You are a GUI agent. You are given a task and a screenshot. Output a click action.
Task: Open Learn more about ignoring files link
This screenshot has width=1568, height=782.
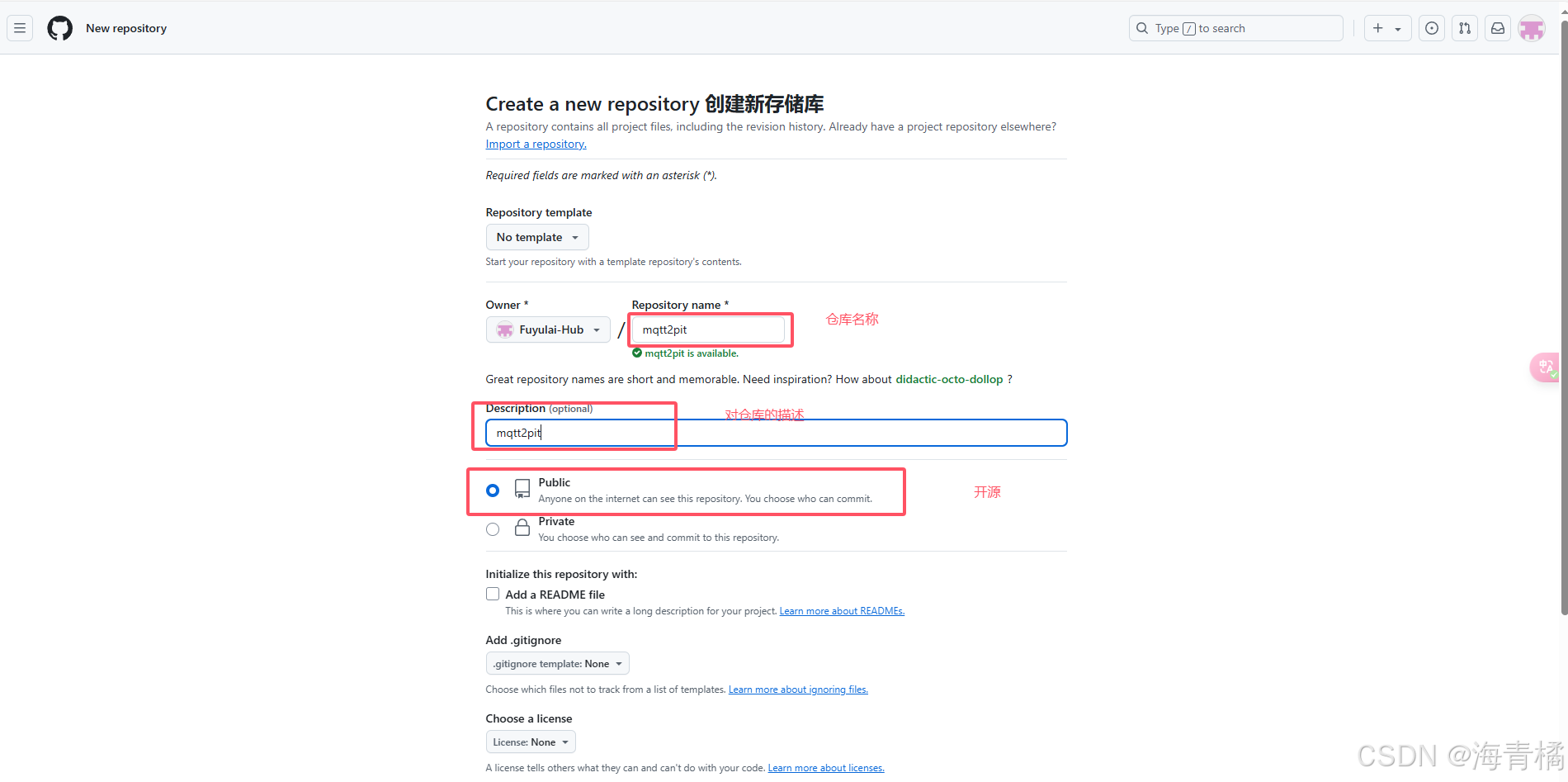pyautogui.click(x=798, y=690)
